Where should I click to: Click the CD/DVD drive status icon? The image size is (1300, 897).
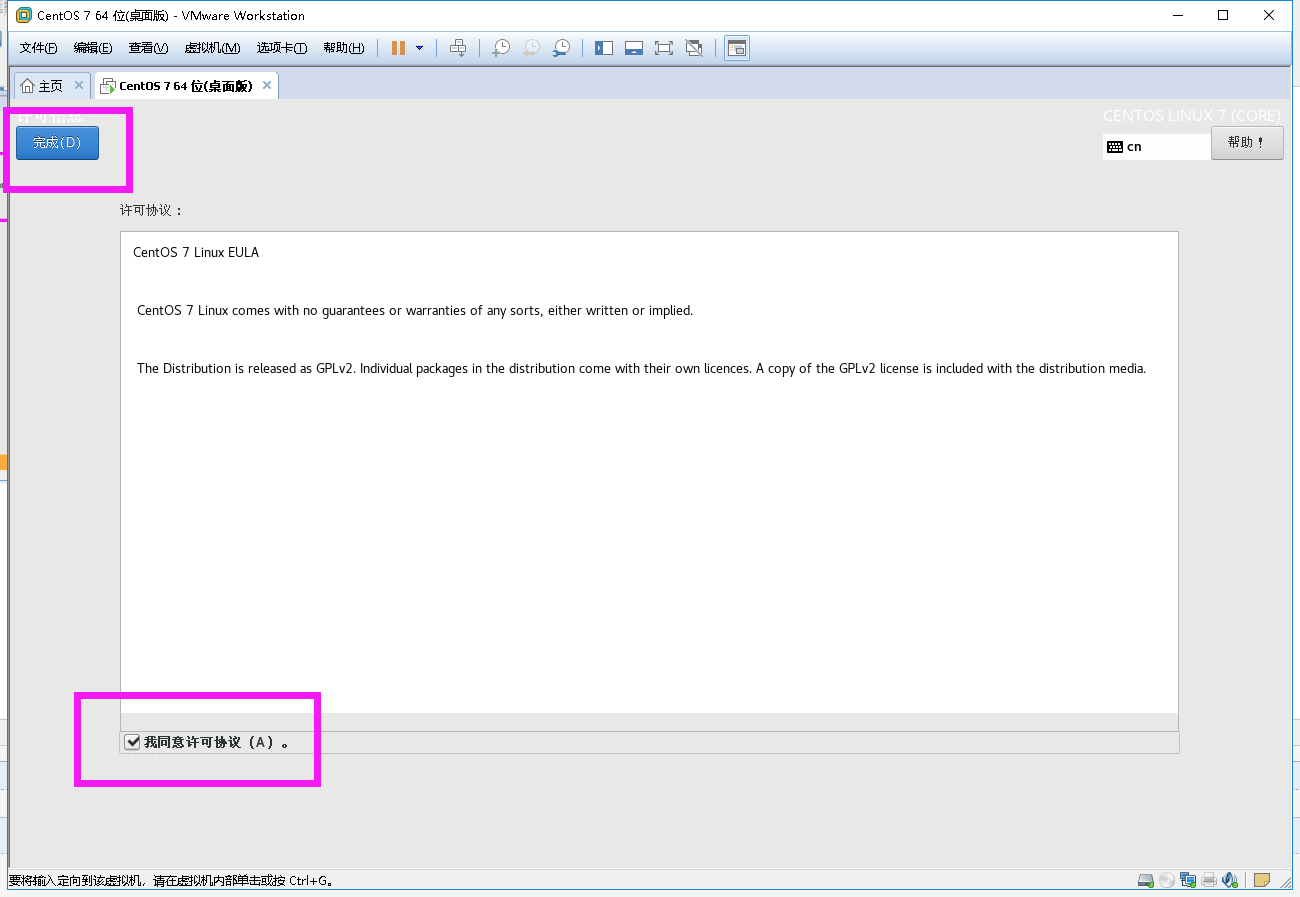1167,881
